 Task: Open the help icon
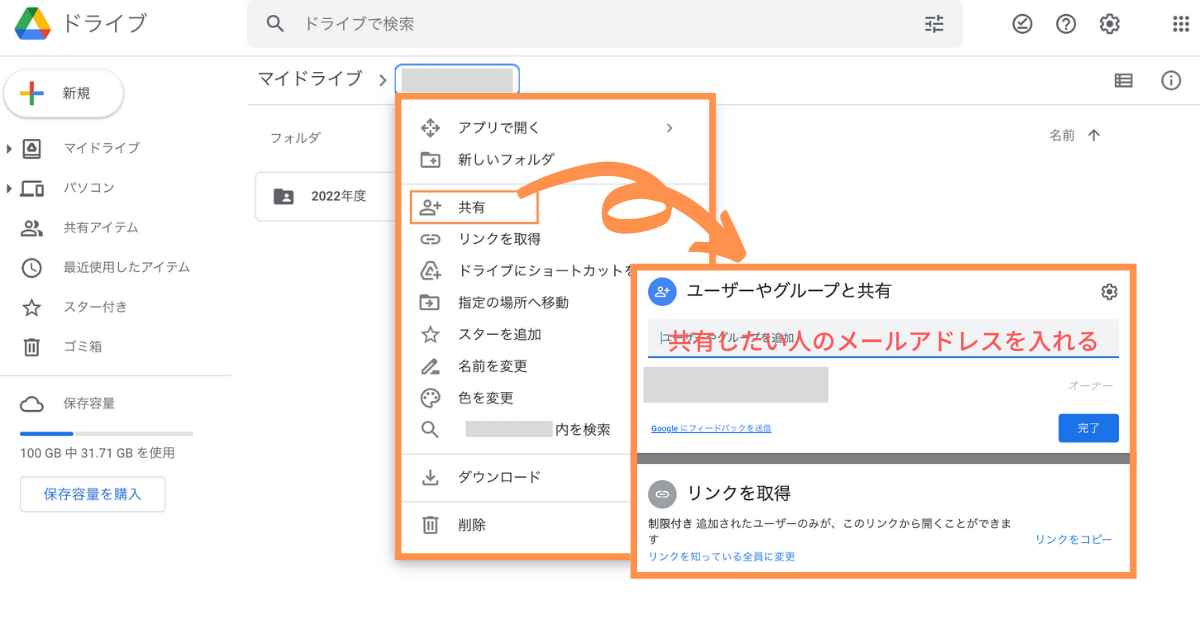(1065, 24)
